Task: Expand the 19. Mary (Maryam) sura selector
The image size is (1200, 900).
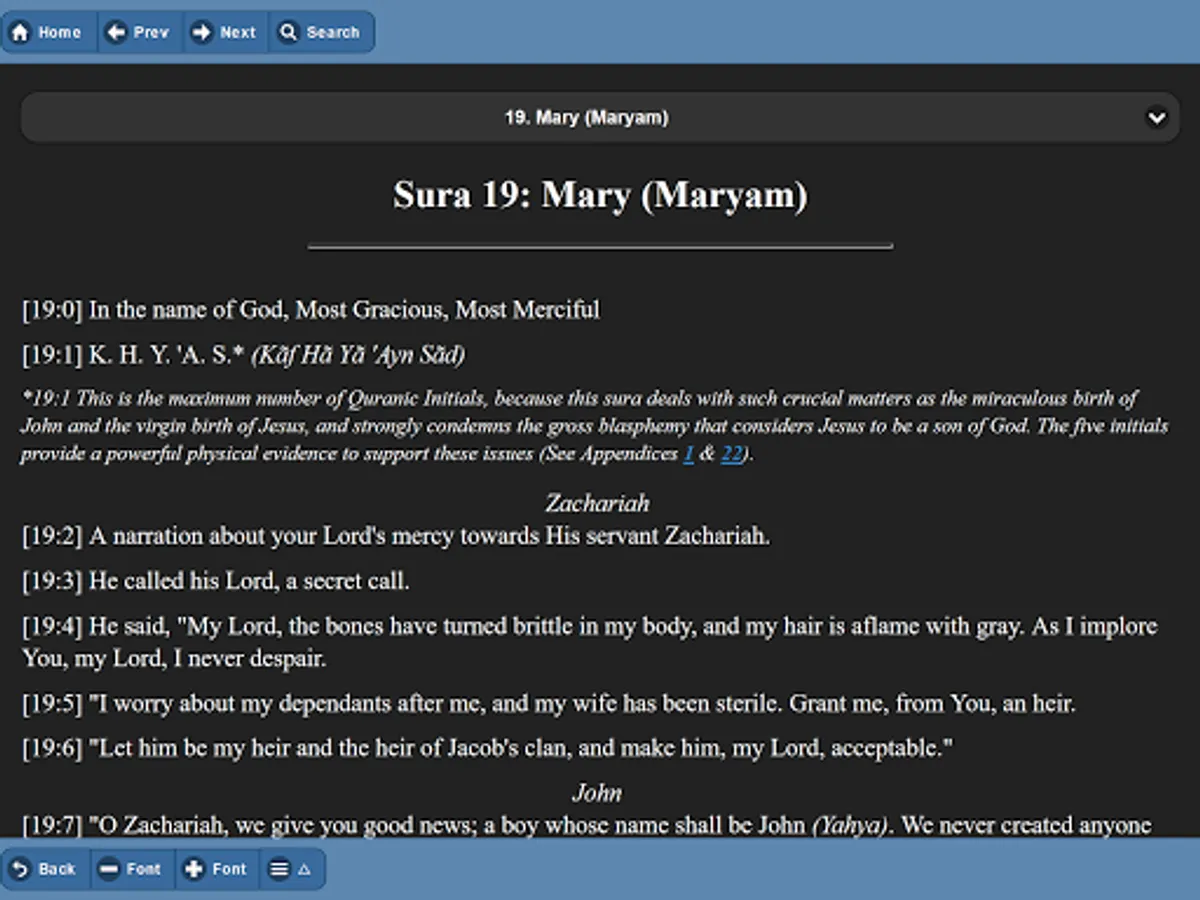Action: [x=600, y=117]
